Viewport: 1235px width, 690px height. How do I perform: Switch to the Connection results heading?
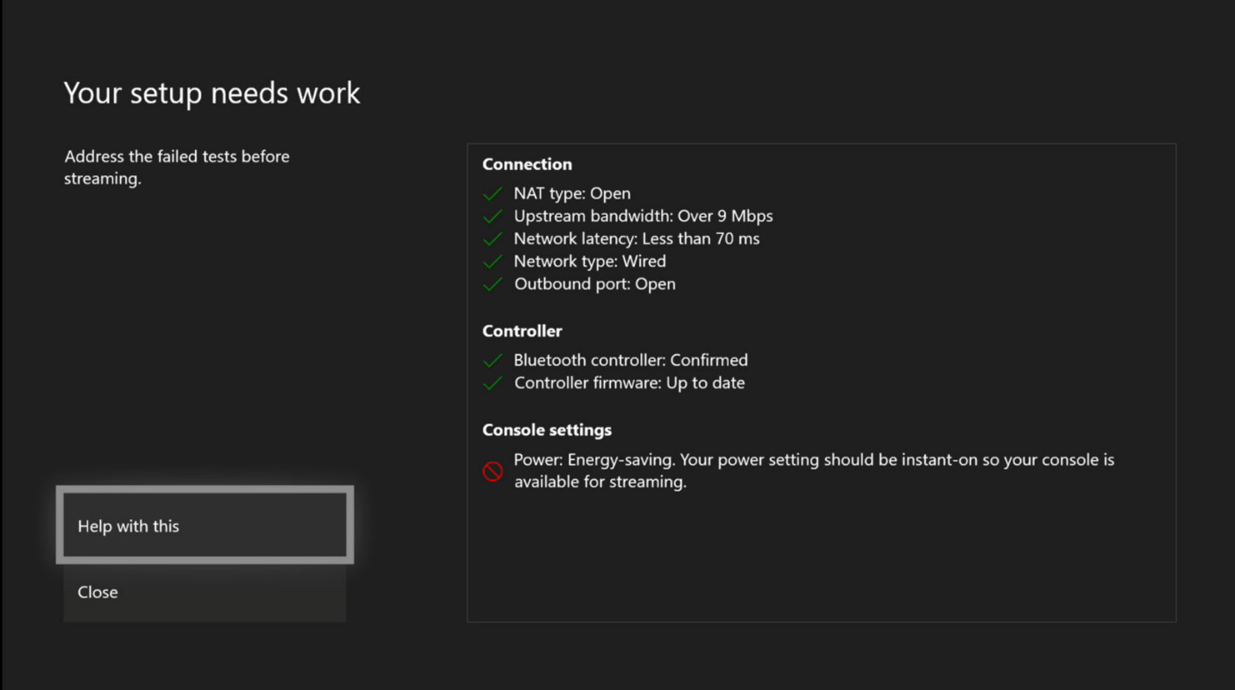(527, 164)
